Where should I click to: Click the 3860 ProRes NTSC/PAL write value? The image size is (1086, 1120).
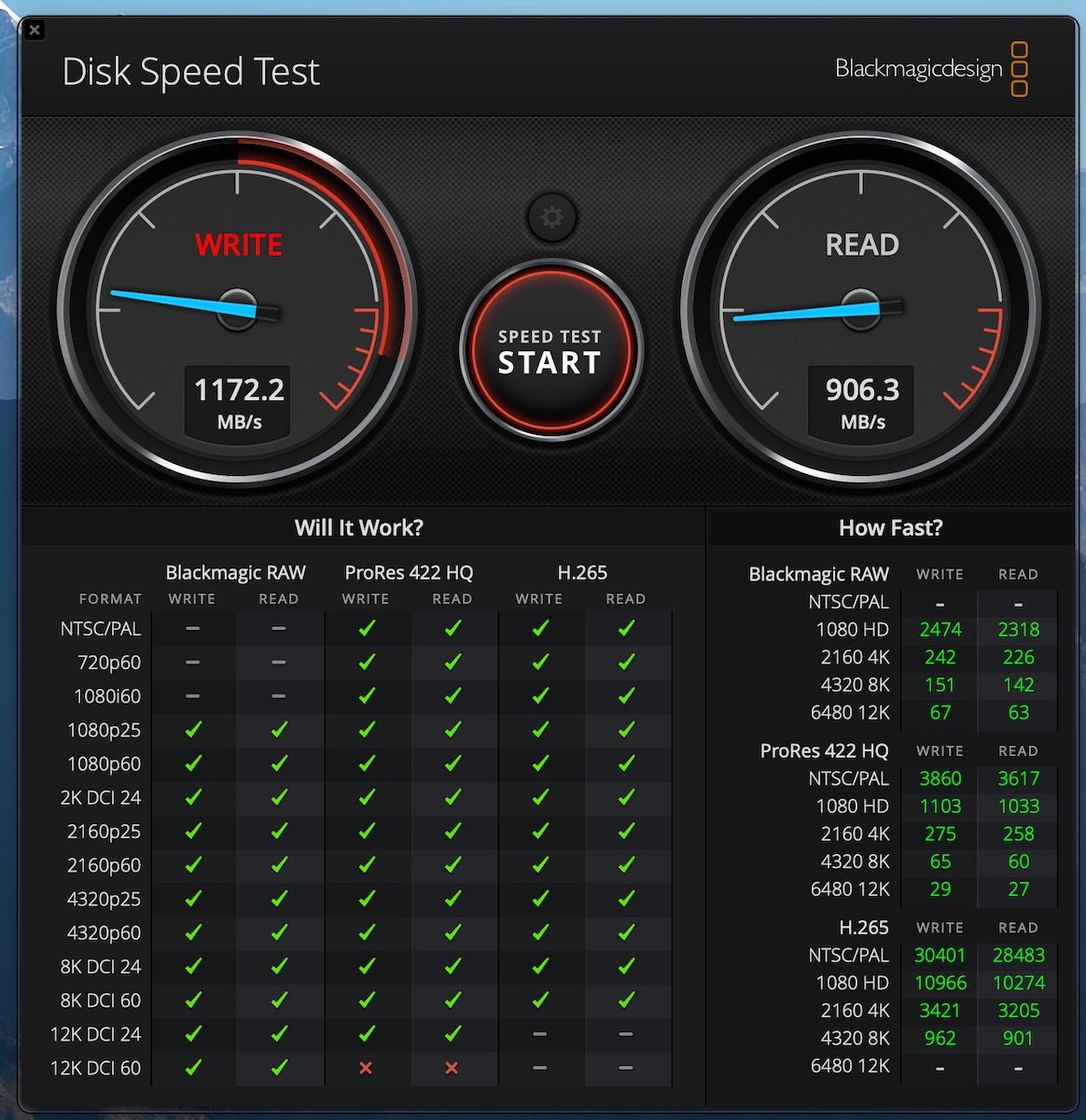[940, 778]
